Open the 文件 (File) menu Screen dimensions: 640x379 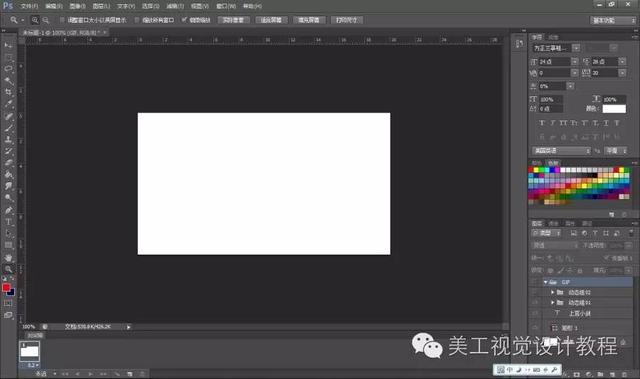[29, 6]
